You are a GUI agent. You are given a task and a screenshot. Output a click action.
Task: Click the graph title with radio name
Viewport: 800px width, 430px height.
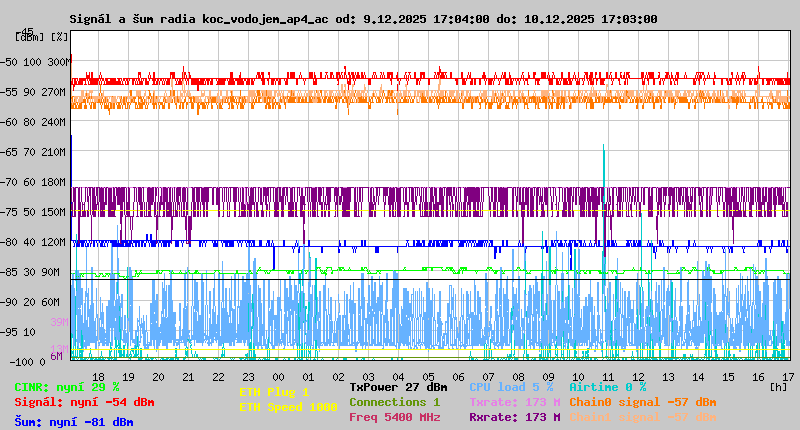point(363,19)
